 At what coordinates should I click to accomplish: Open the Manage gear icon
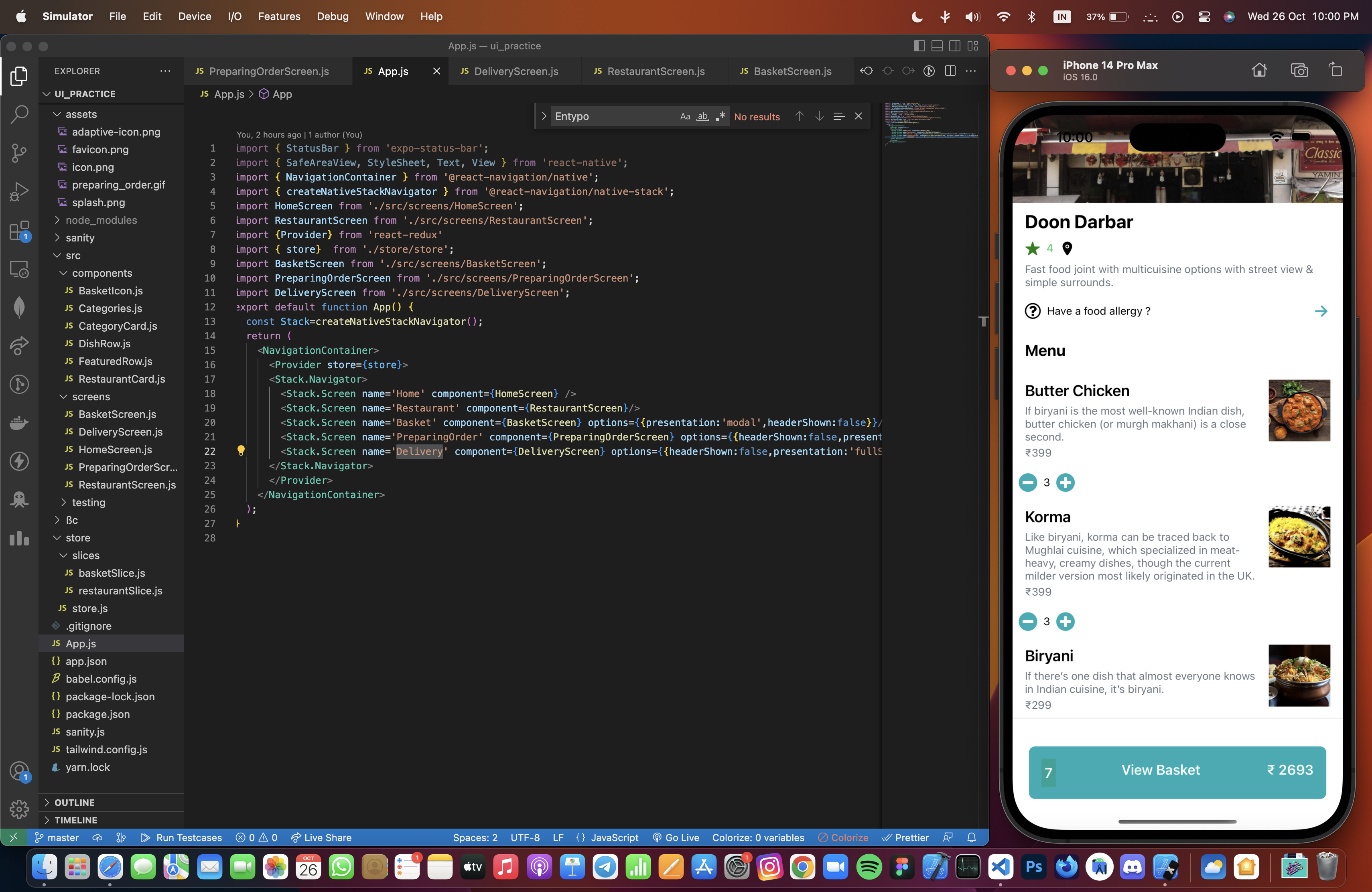[x=19, y=809]
